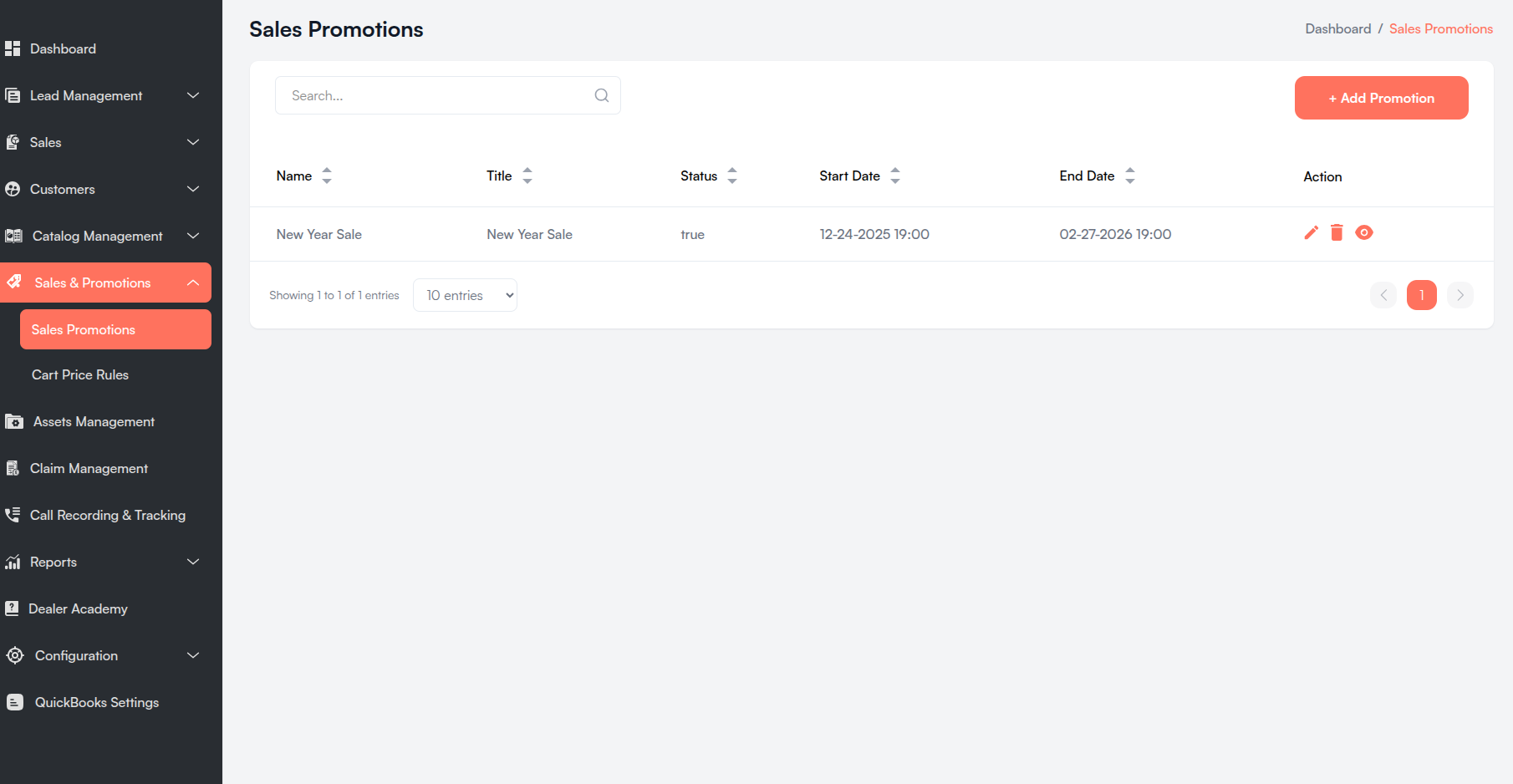Click the Claim Management sidebar icon

[13, 468]
